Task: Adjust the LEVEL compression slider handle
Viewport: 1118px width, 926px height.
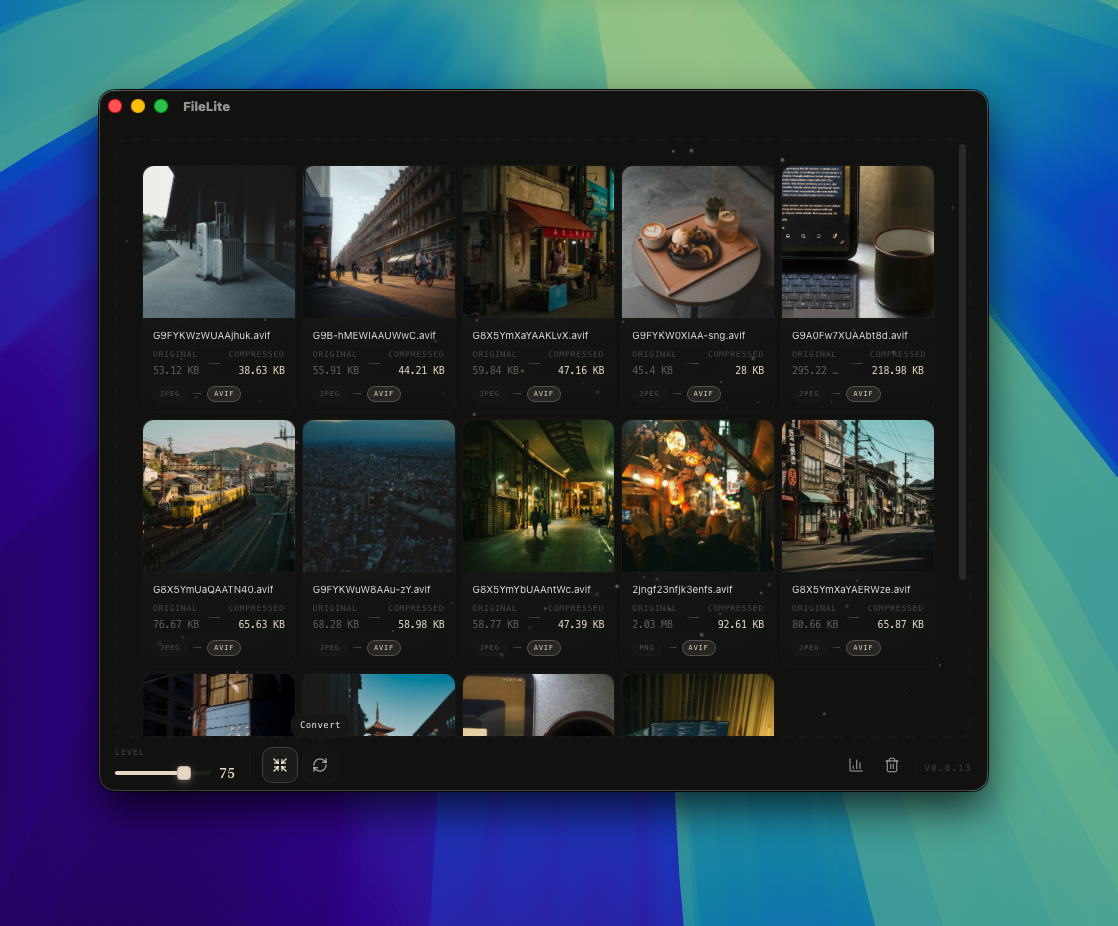Action: pyautogui.click(x=183, y=772)
